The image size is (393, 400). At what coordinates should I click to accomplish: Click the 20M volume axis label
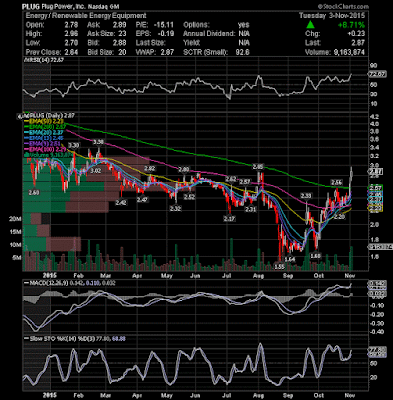16,219
